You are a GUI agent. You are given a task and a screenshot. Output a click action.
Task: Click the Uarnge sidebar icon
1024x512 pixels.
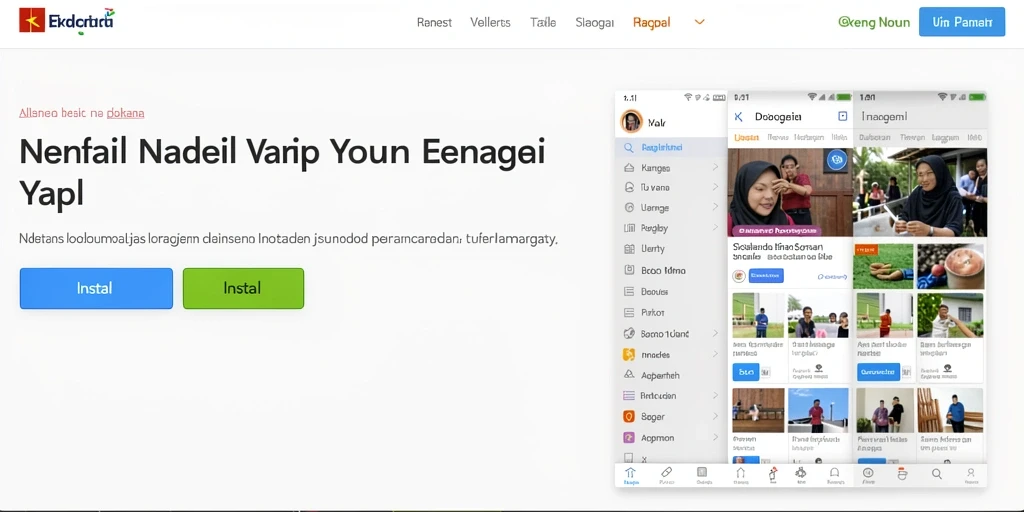629,208
